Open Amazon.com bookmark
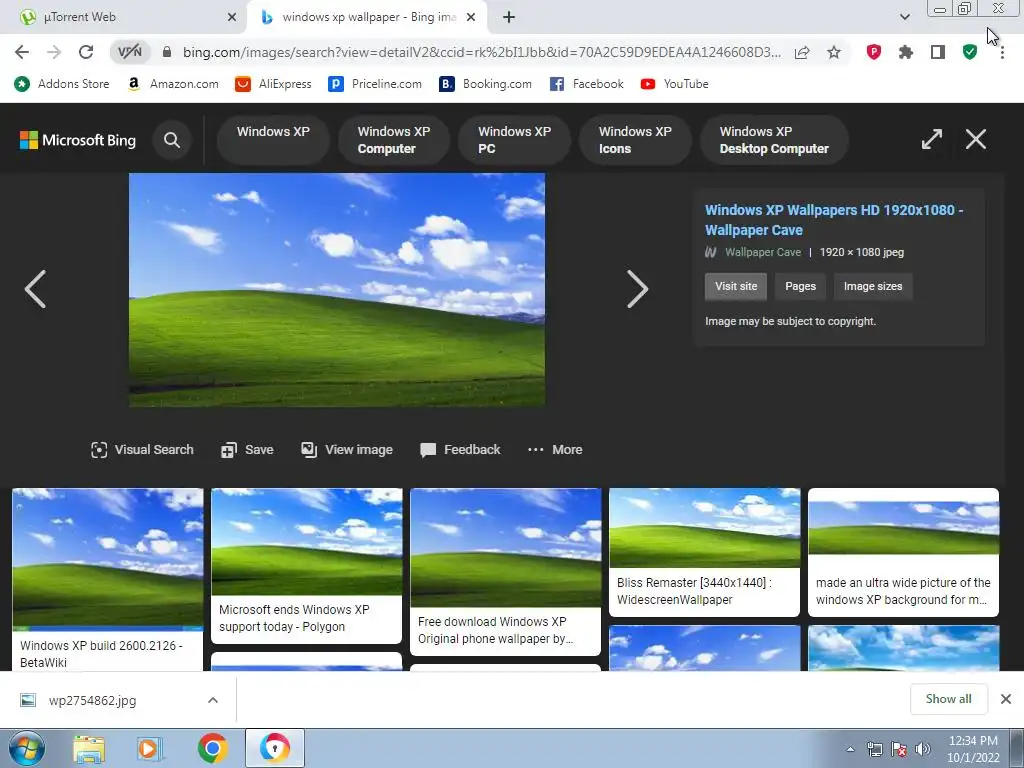The height and width of the screenshot is (768, 1024). pyautogui.click(x=173, y=84)
